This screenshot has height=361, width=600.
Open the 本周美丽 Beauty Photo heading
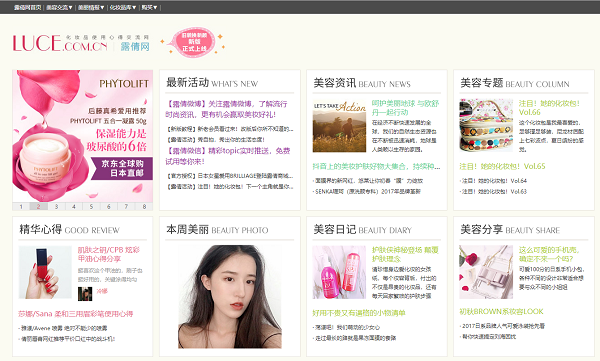[217, 230]
